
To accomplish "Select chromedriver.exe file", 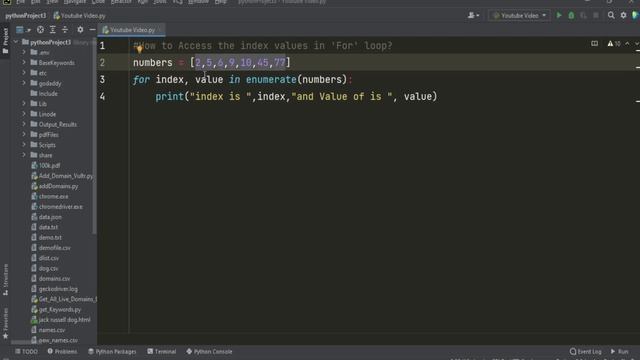I will point(57,207).
